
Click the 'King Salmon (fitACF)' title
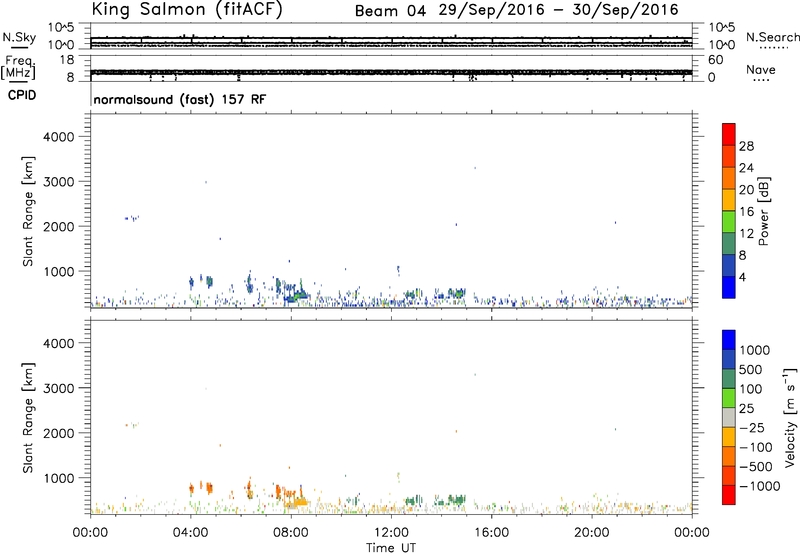pyautogui.click(x=187, y=9)
